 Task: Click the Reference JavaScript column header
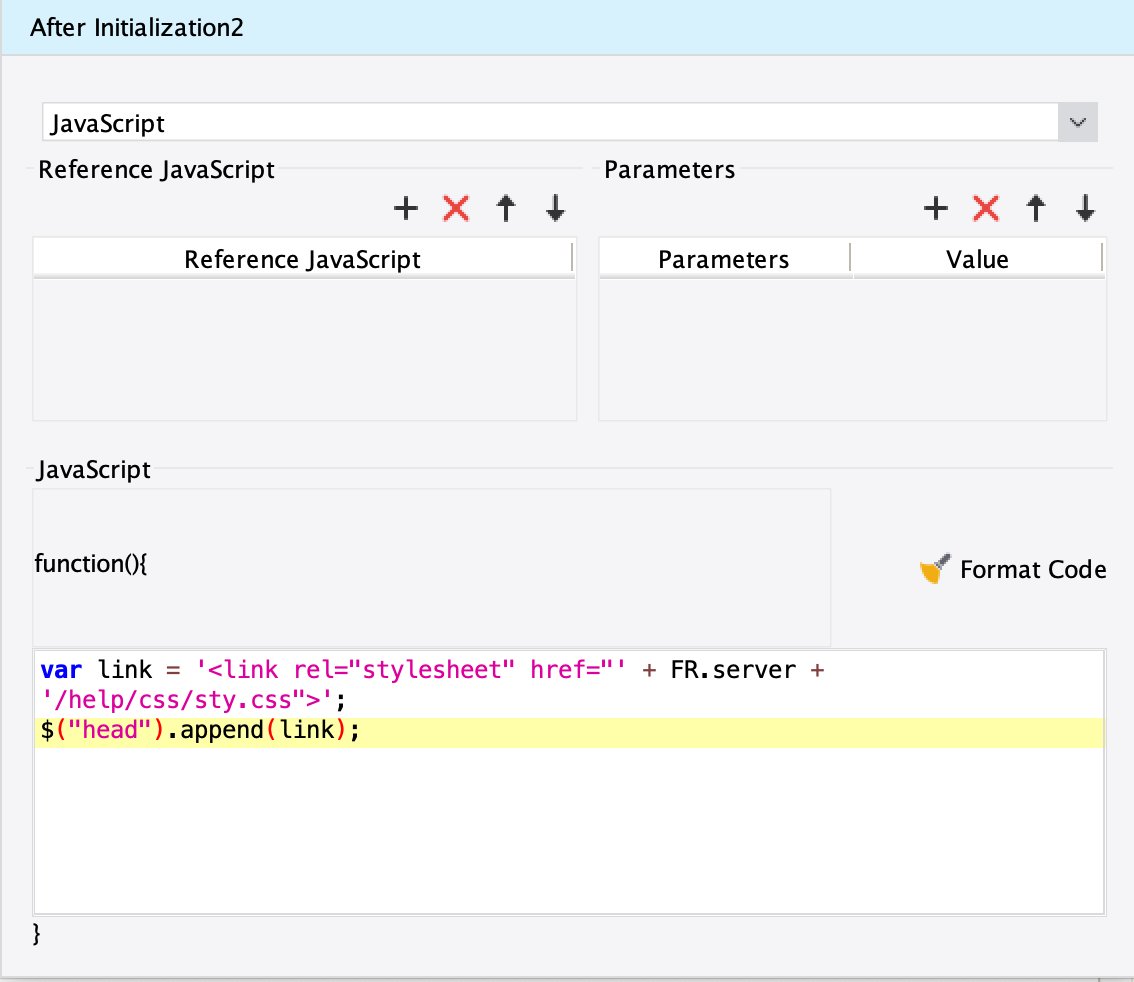(x=302, y=260)
